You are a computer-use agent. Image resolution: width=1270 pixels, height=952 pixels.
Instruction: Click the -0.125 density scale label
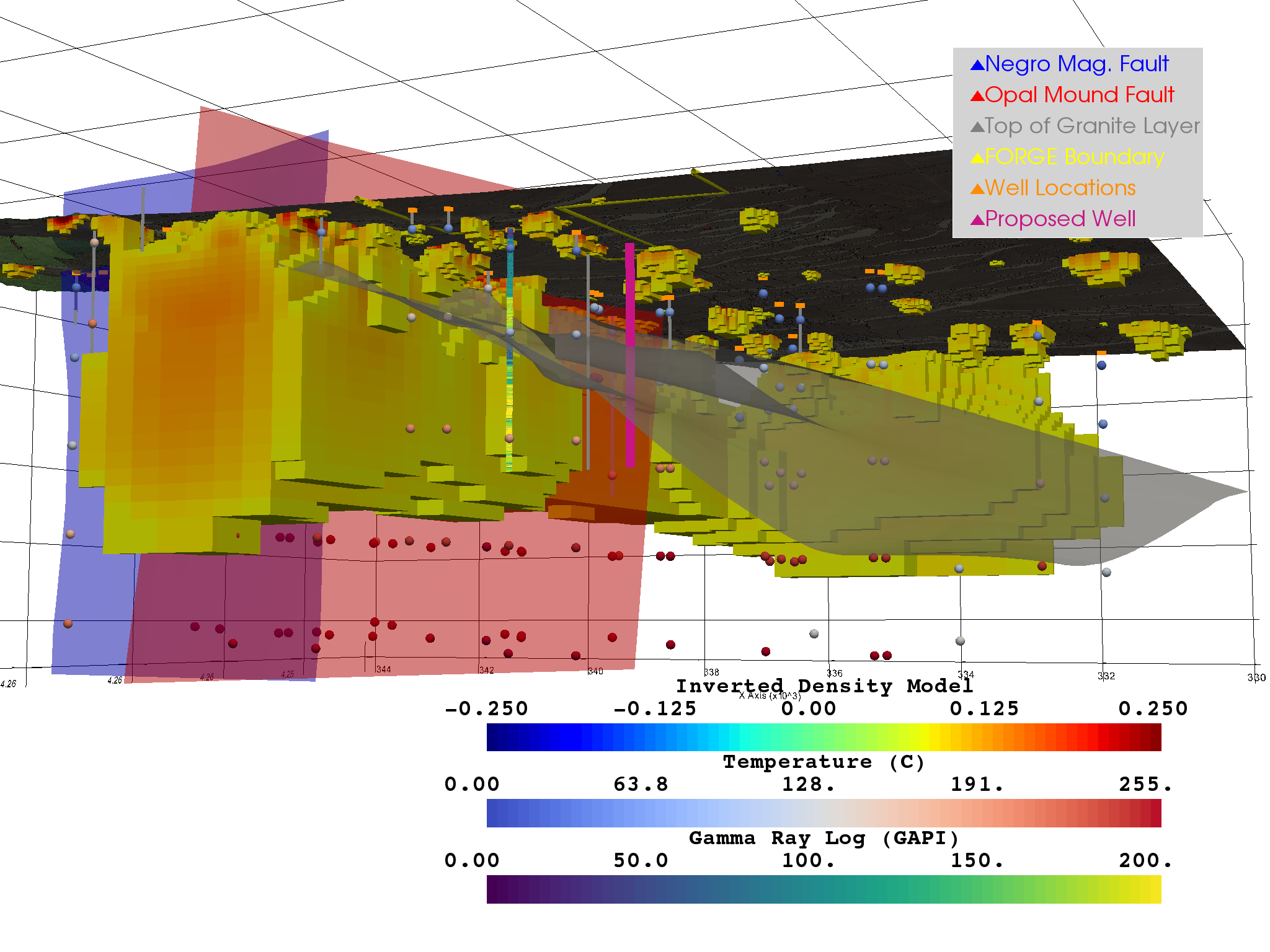tap(655, 708)
